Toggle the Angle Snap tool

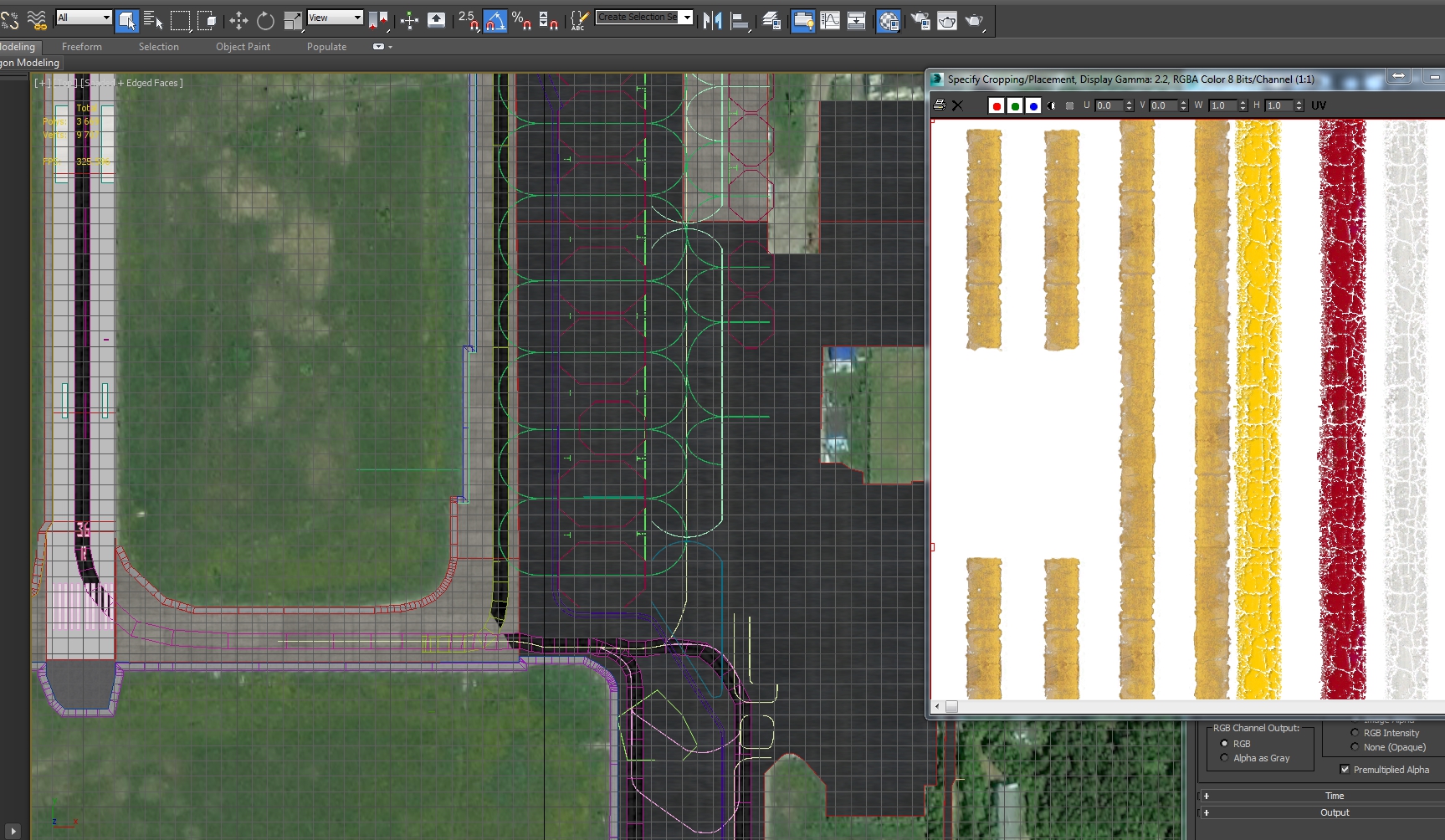click(x=495, y=21)
